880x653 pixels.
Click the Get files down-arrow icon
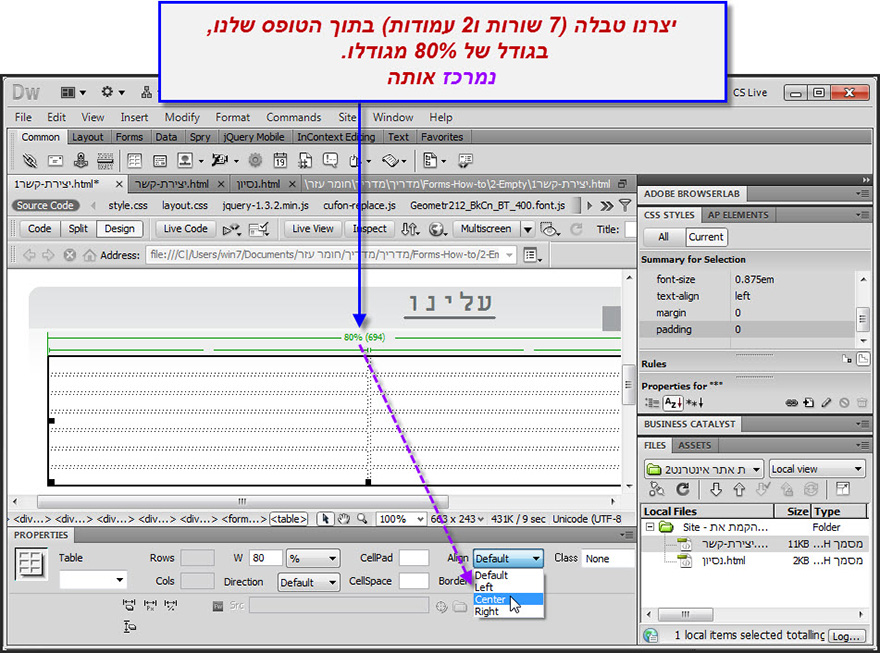coord(716,490)
